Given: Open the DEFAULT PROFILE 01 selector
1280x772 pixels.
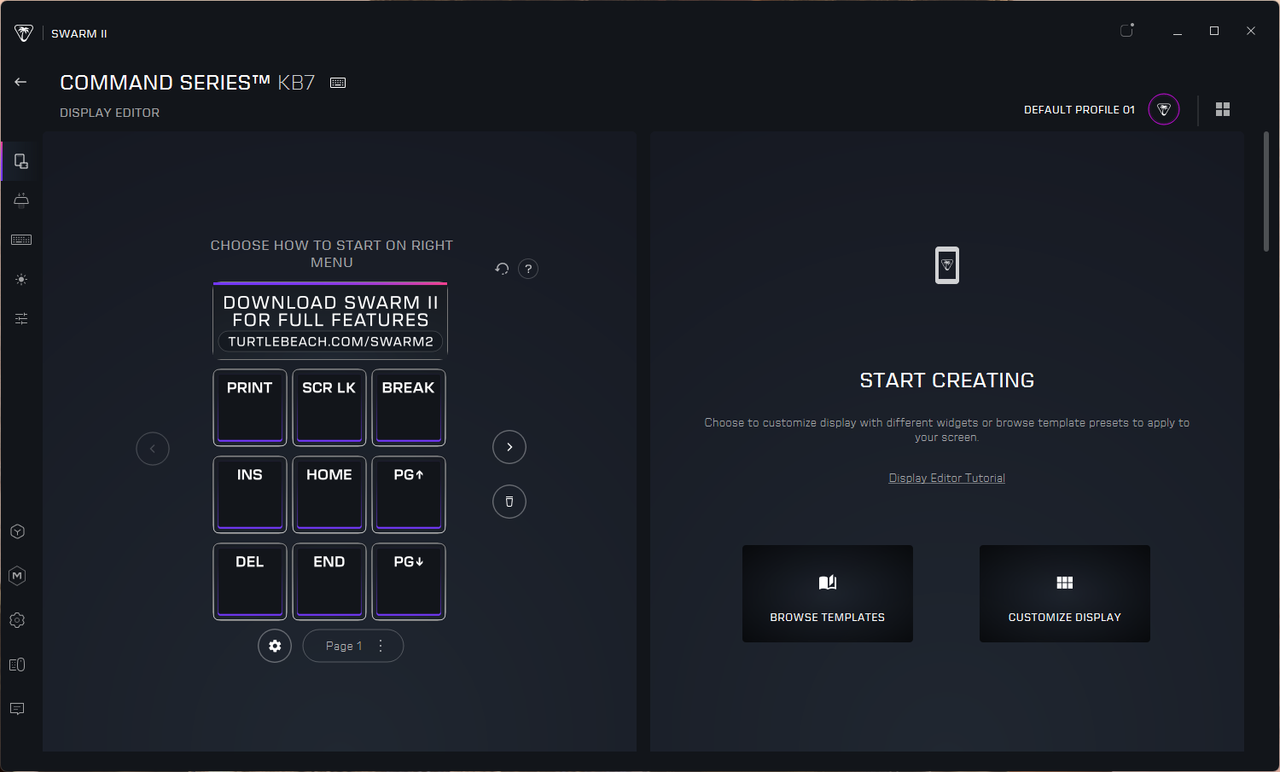Looking at the screenshot, I should [x=1079, y=110].
